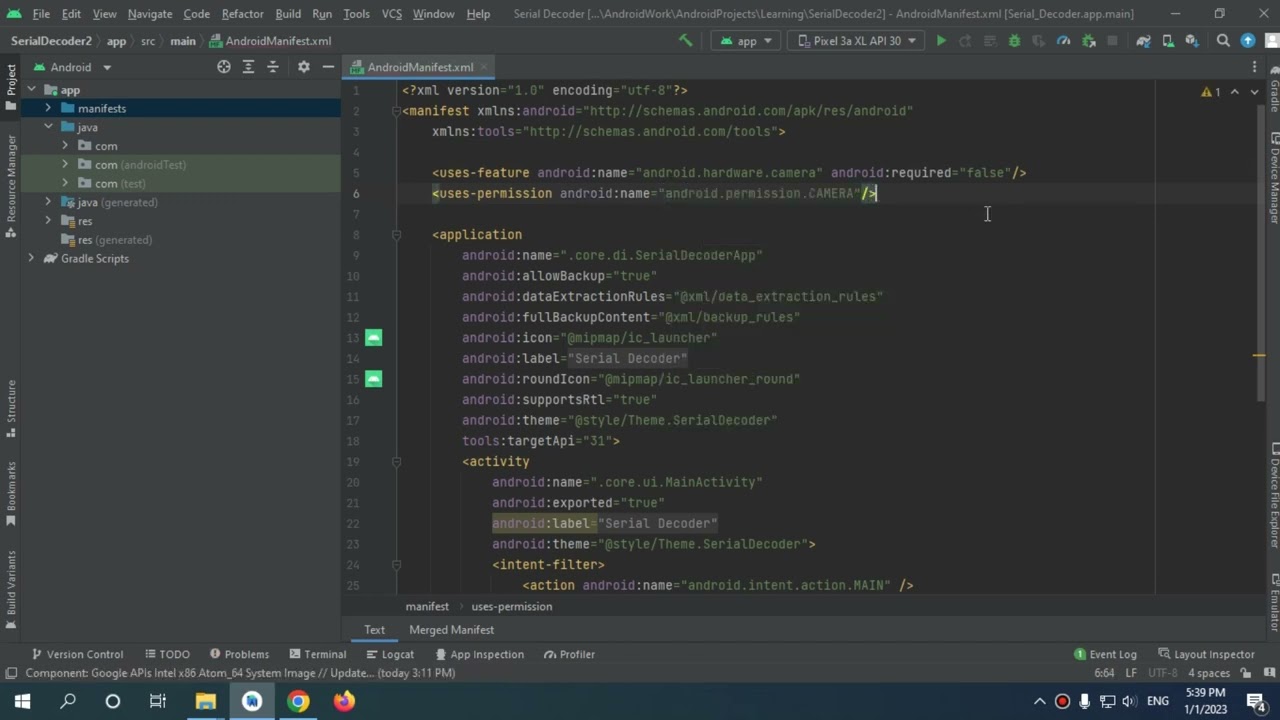Open the Device Manager toolbar icon
Screen dimensions: 1280x720
pos(1167,41)
